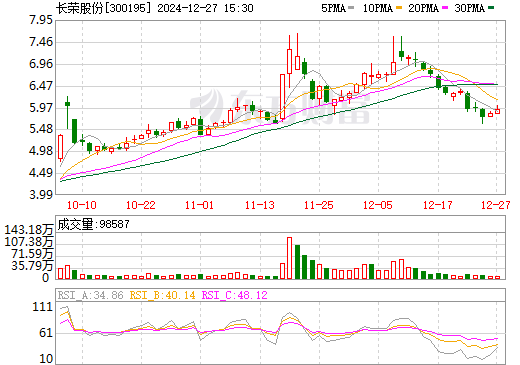The image size is (520, 365).
Task: Click the RSI_C:48.12 indicator label
Action: coord(235,295)
